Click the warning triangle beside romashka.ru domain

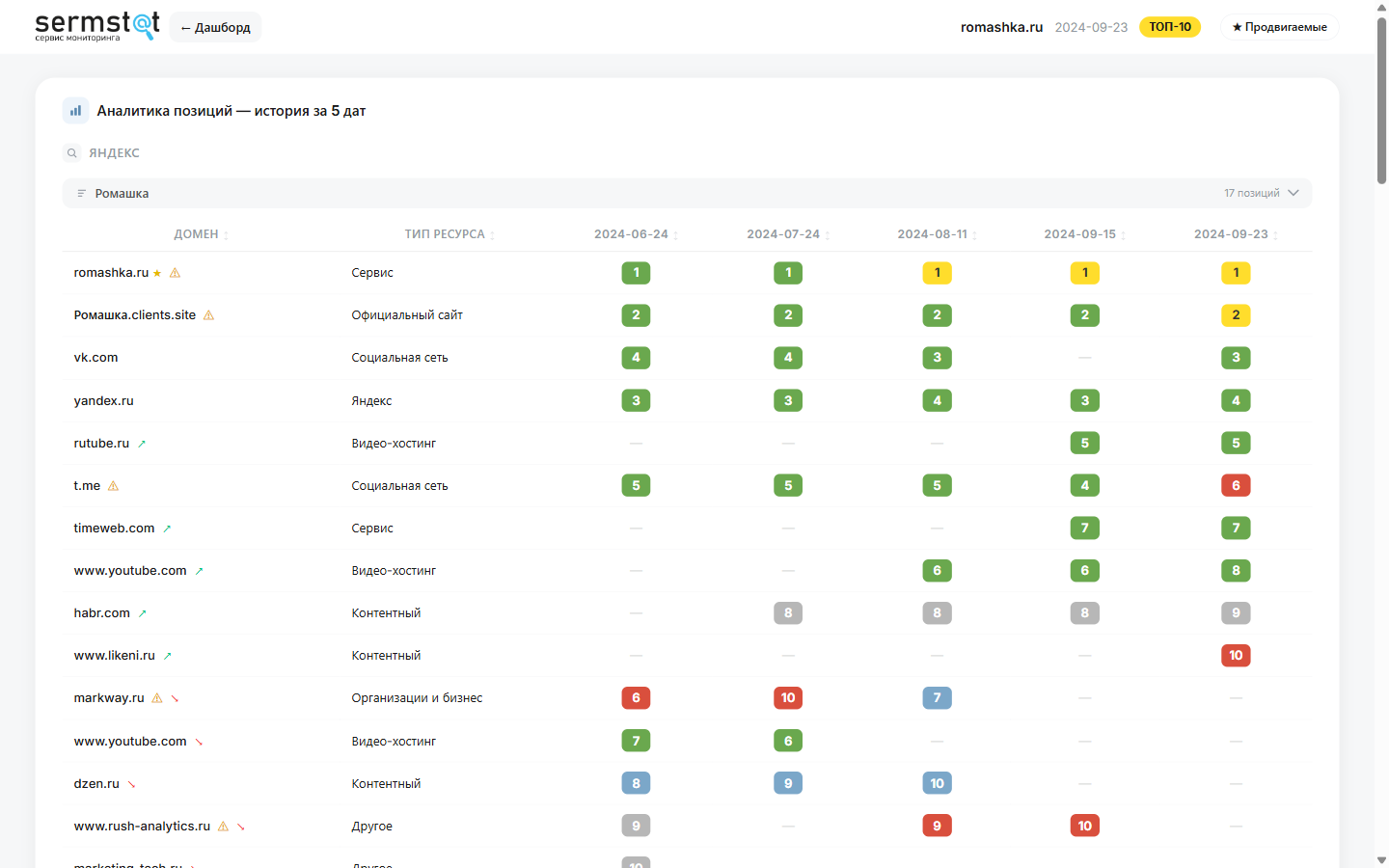tap(175, 273)
